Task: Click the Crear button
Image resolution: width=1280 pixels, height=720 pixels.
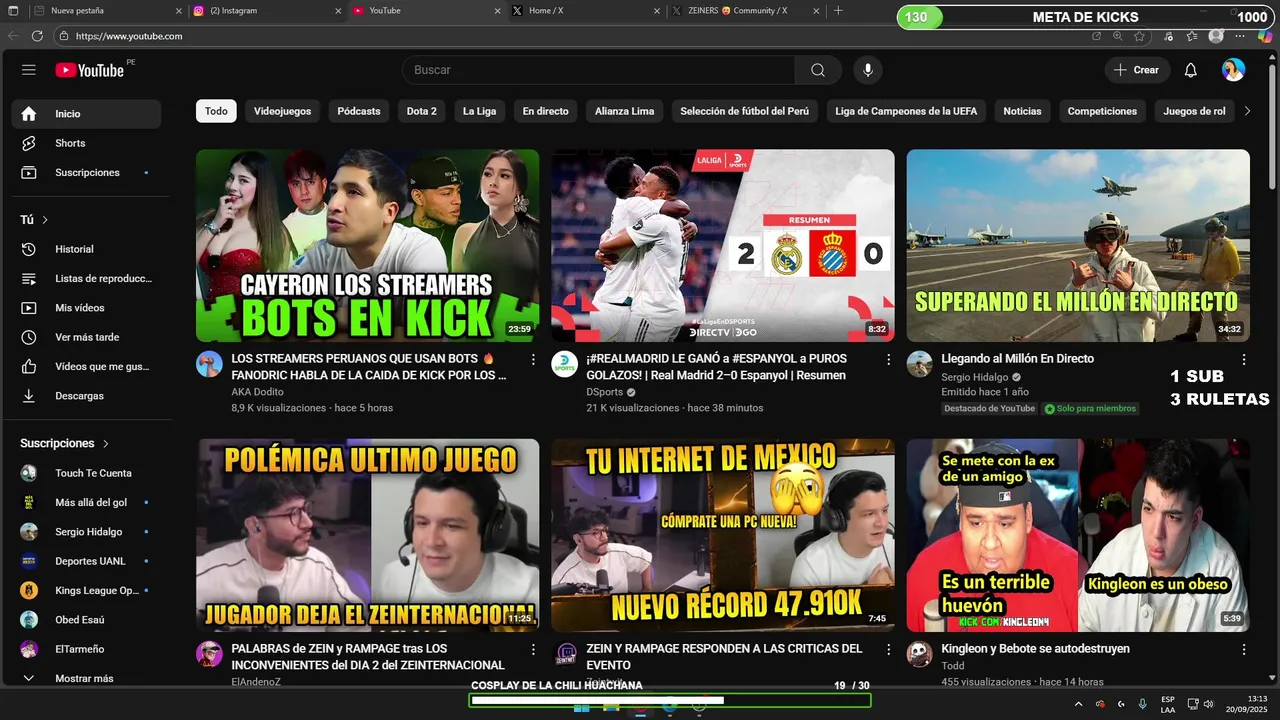Action: pos(1136,70)
